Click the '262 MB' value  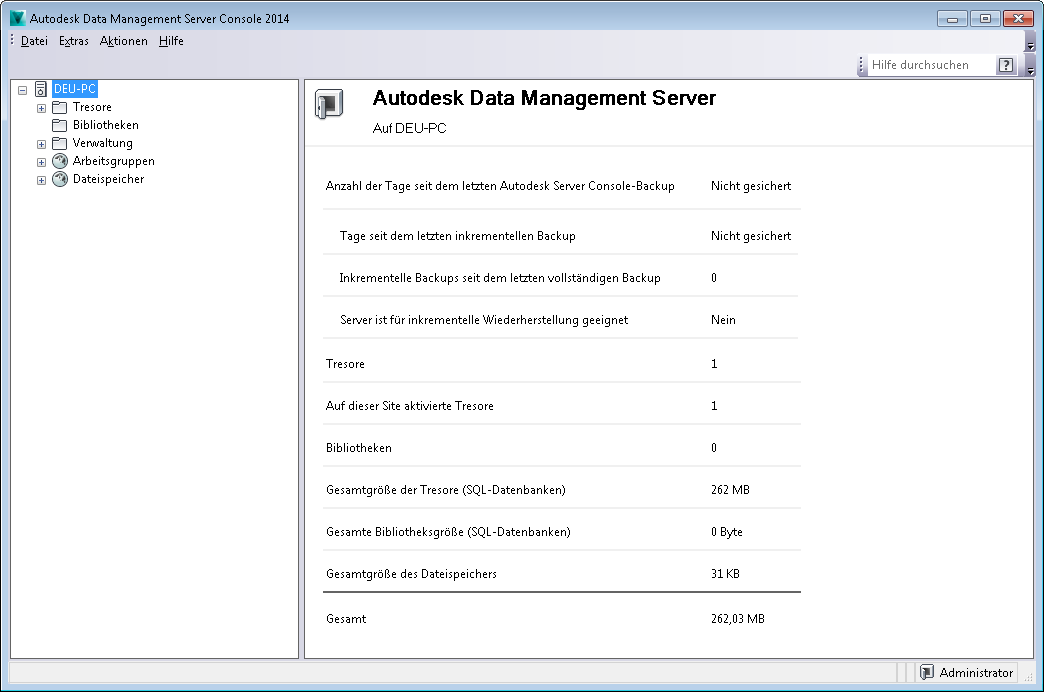[730, 490]
